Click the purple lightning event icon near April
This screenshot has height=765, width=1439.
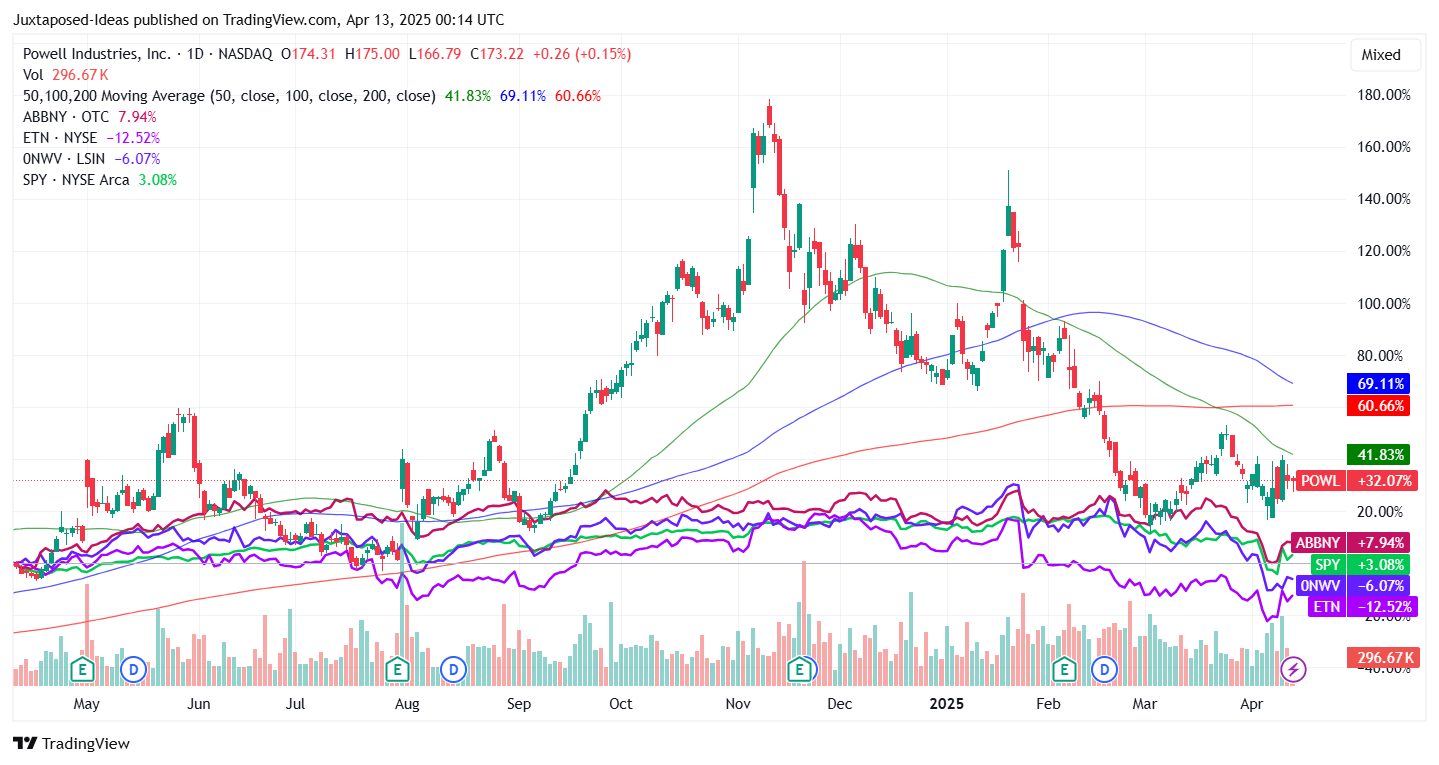[1294, 670]
